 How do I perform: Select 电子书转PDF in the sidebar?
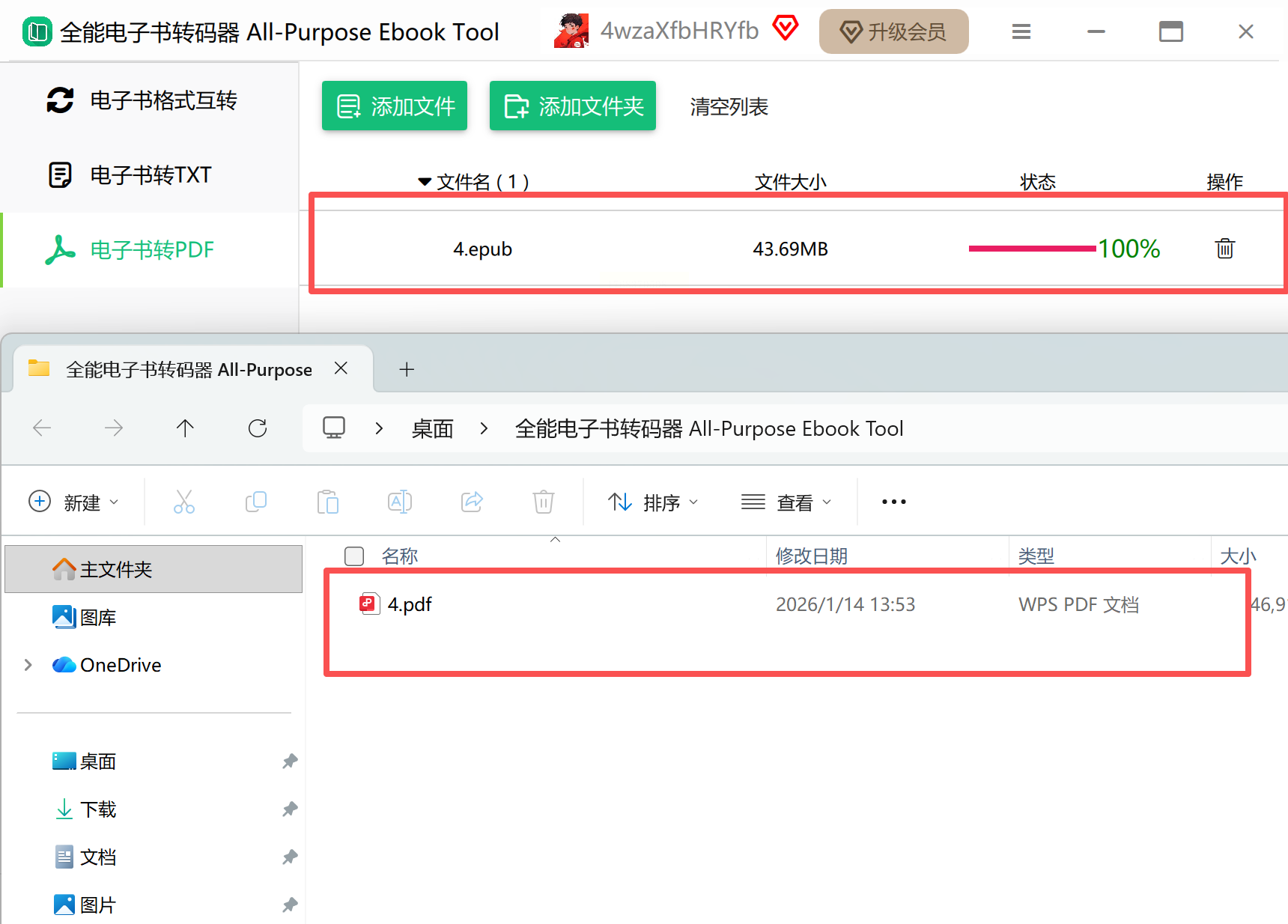coord(150,250)
